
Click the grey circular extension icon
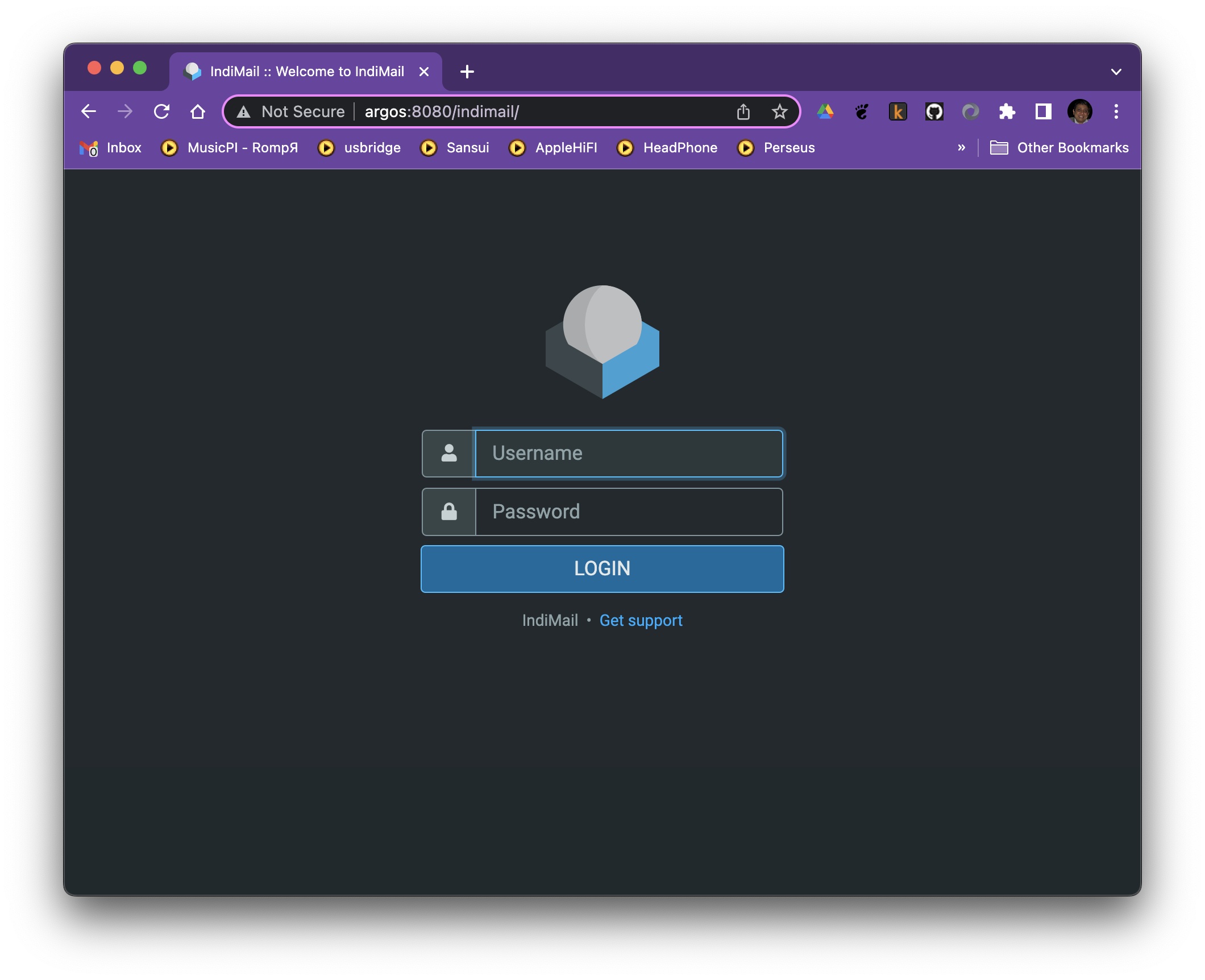pos(971,111)
